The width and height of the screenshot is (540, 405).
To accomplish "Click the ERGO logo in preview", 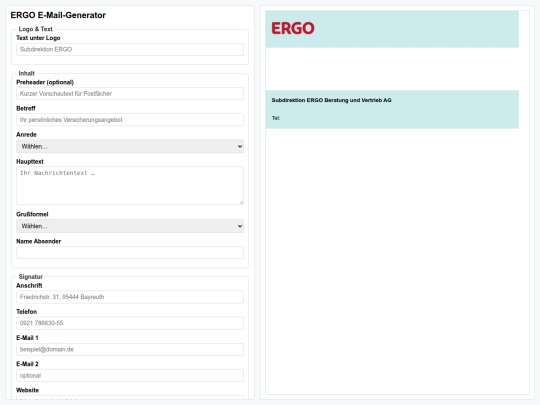I will tap(293, 28).
